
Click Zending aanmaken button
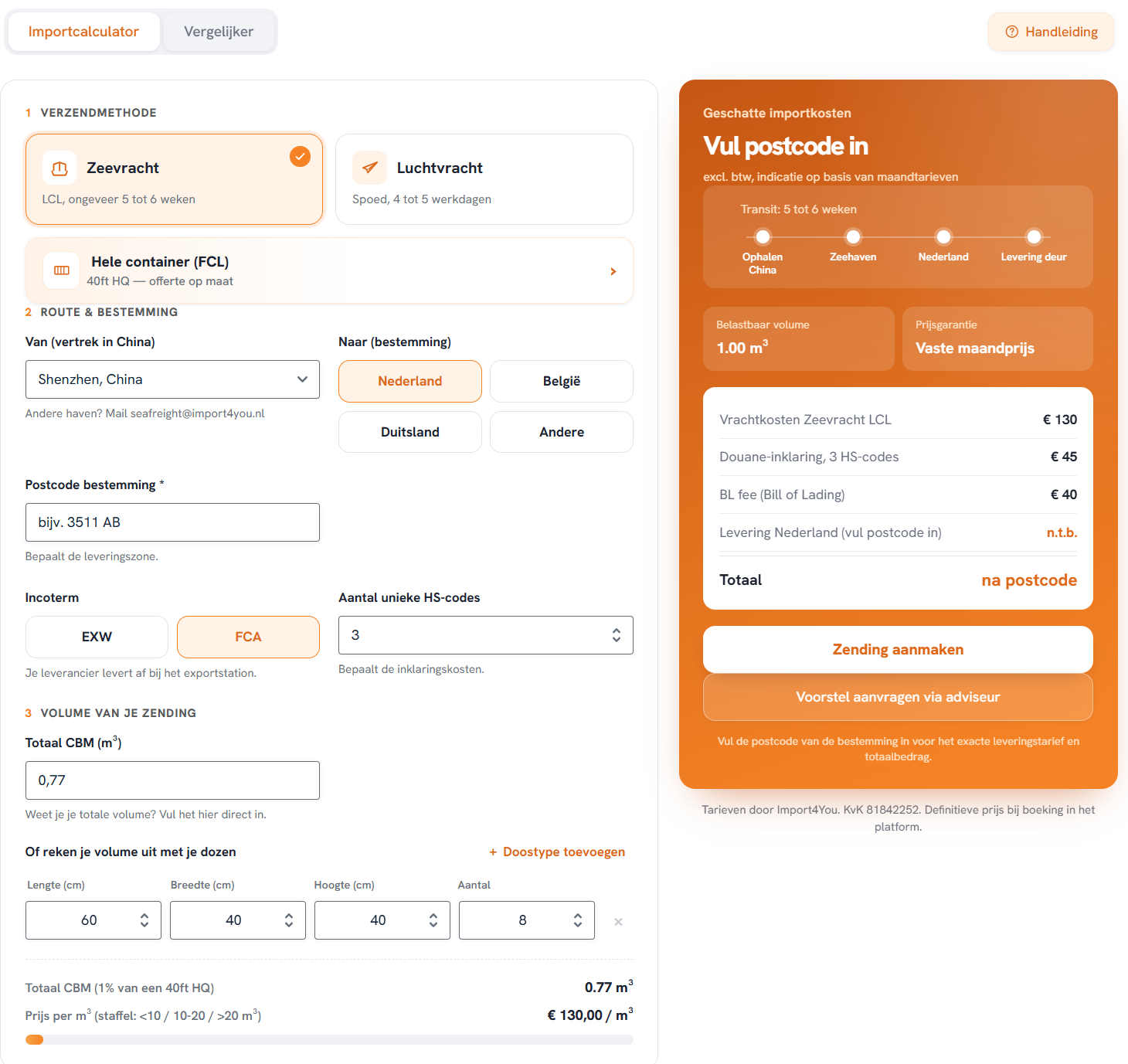pyautogui.click(x=898, y=649)
